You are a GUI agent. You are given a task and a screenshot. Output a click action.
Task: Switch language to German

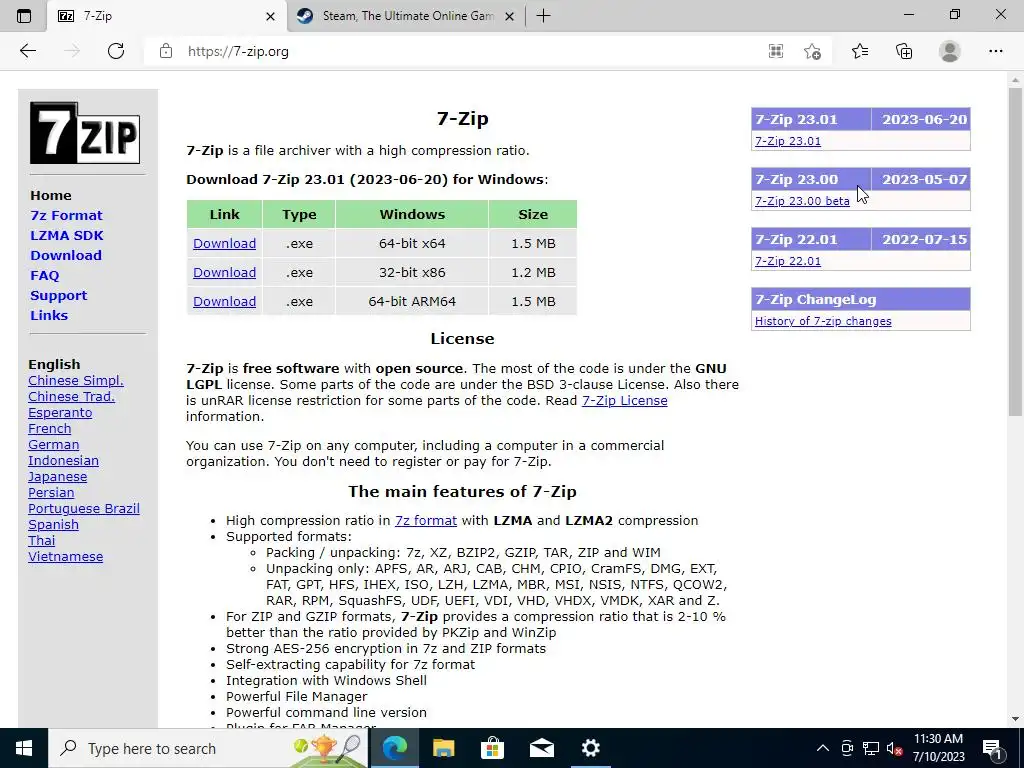(54, 445)
